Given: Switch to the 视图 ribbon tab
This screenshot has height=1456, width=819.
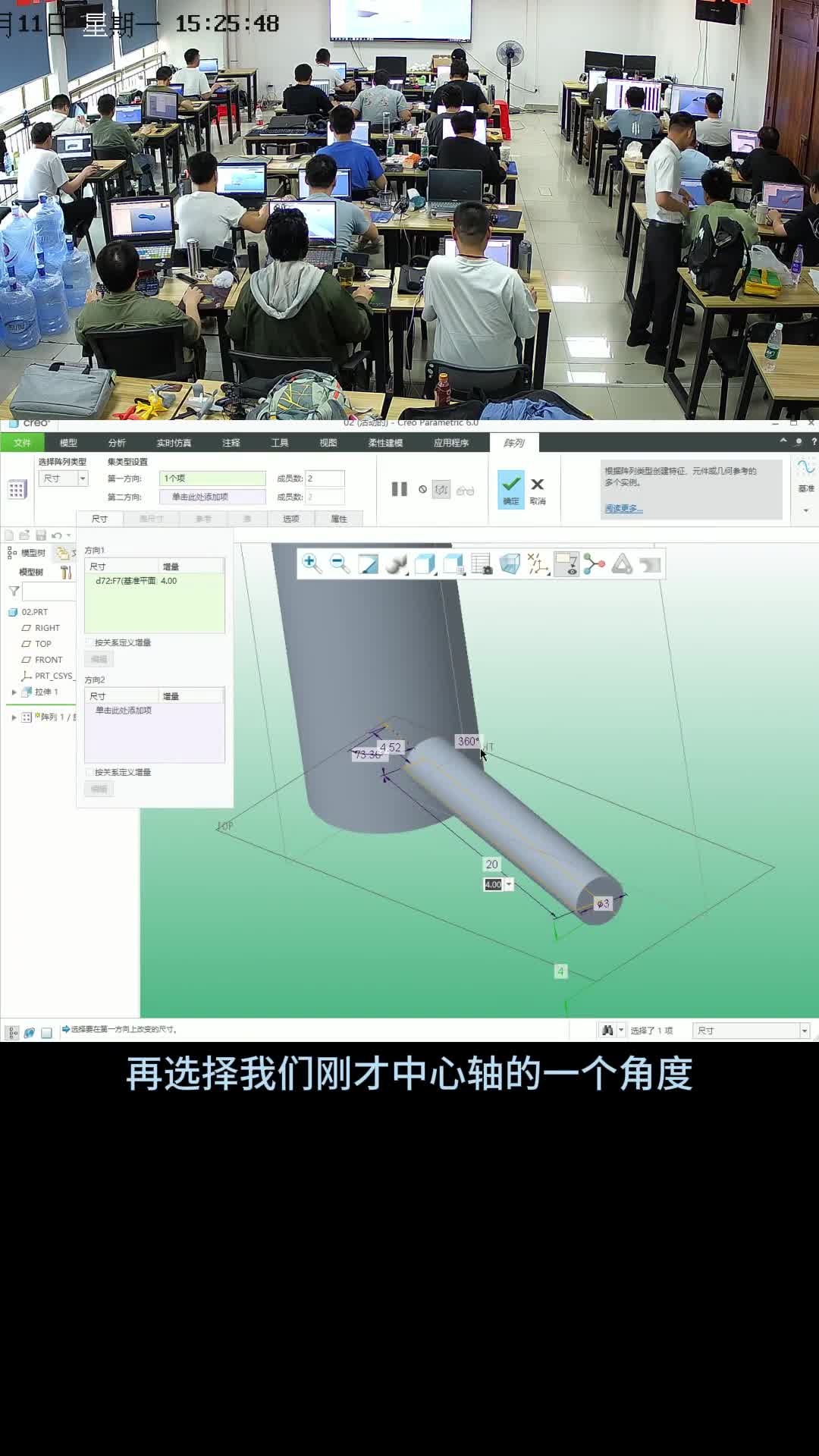Looking at the screenshot, I should pyautogui.click(x=328, y=443).
